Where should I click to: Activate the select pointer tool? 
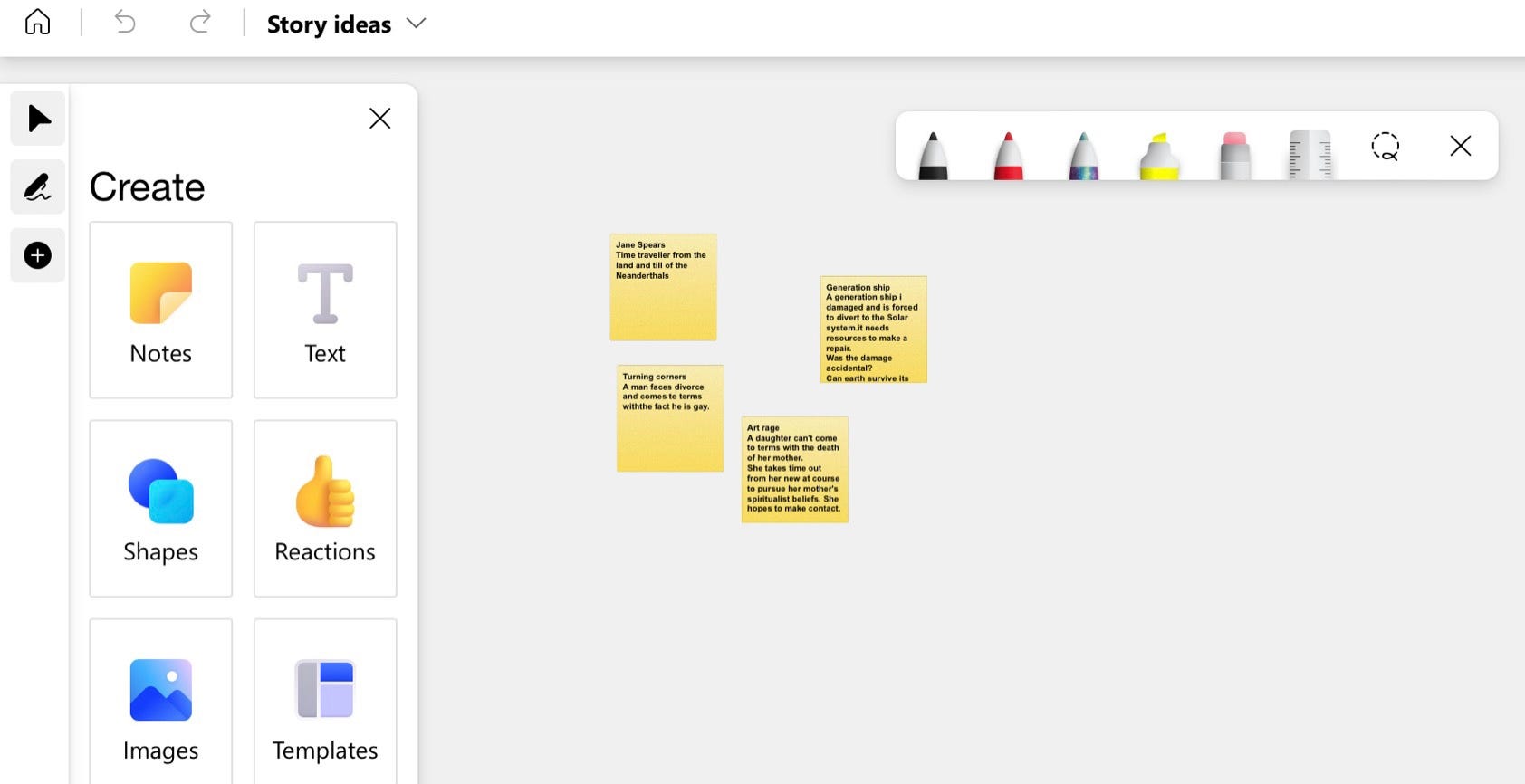[38, 118]
